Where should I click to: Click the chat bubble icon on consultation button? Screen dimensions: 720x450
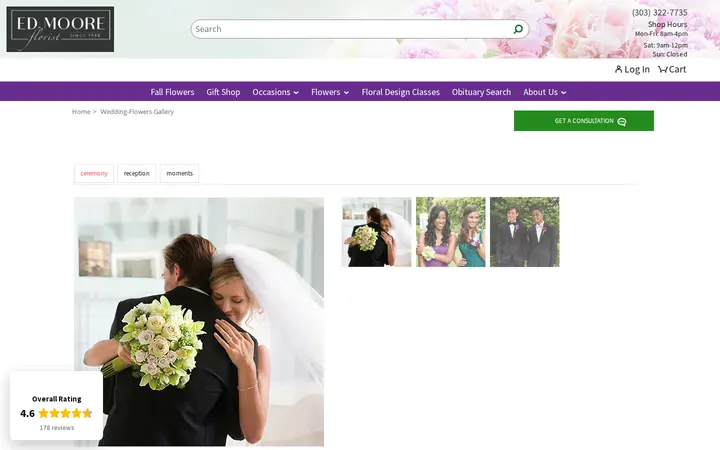[621, 121]
